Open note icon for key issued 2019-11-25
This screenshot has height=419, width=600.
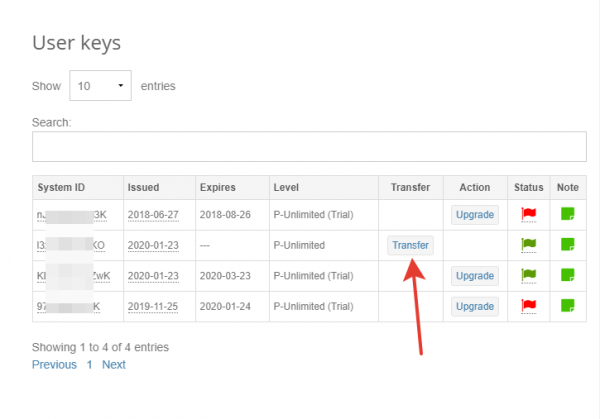click(x=567, y=305)
